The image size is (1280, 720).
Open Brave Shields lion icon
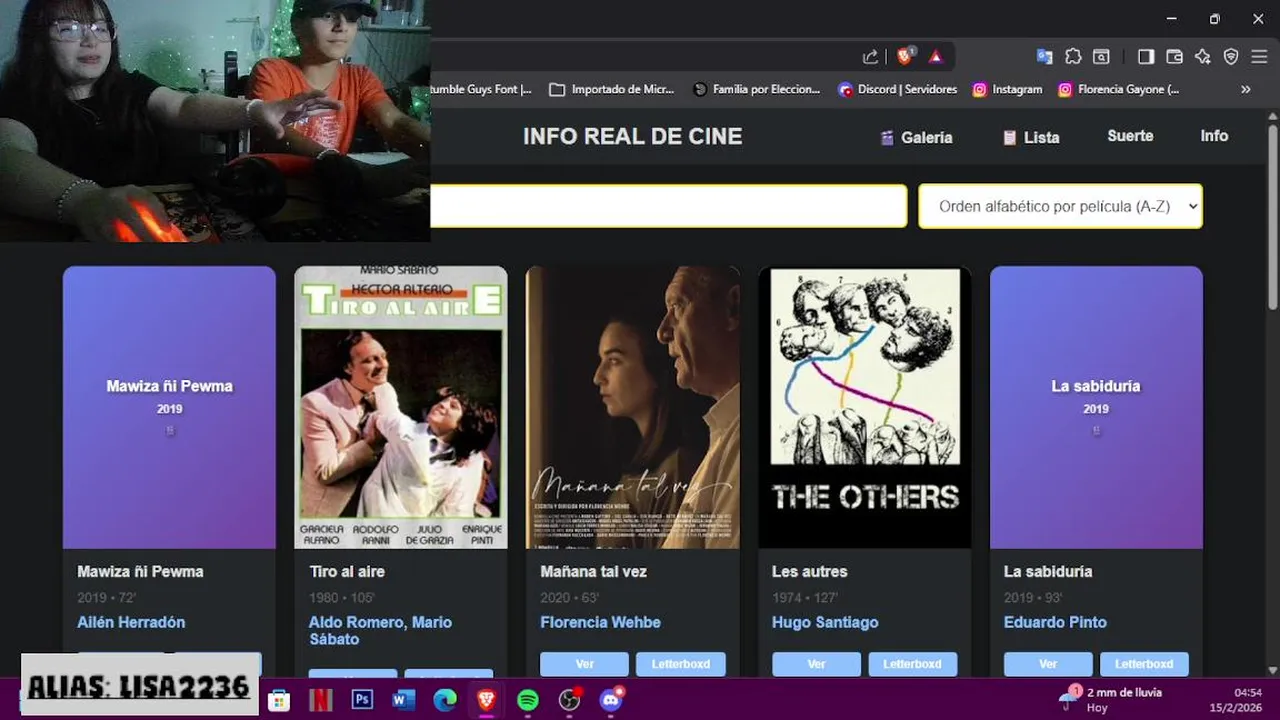click(905, 57)
